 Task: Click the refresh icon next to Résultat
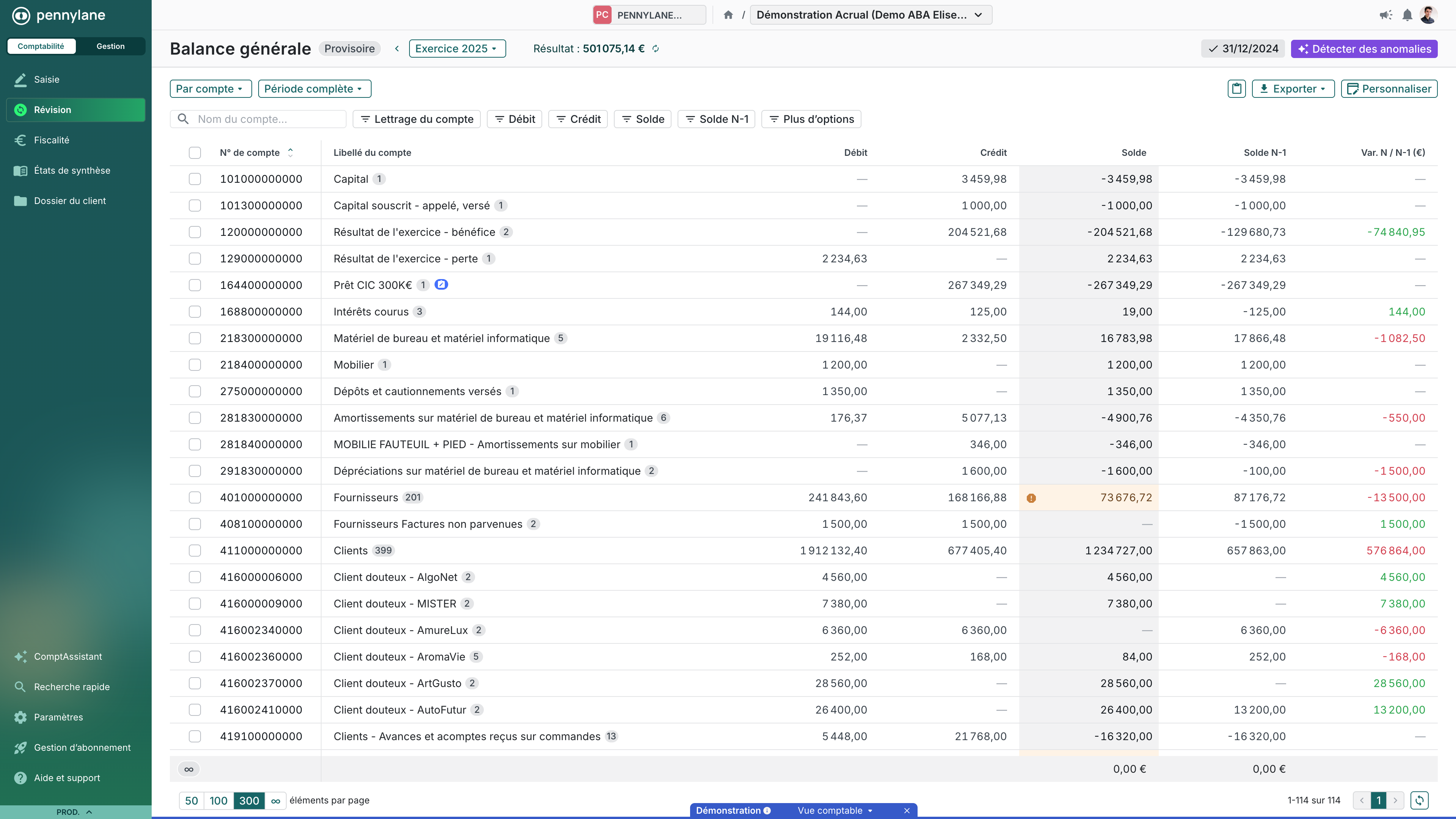656,49
